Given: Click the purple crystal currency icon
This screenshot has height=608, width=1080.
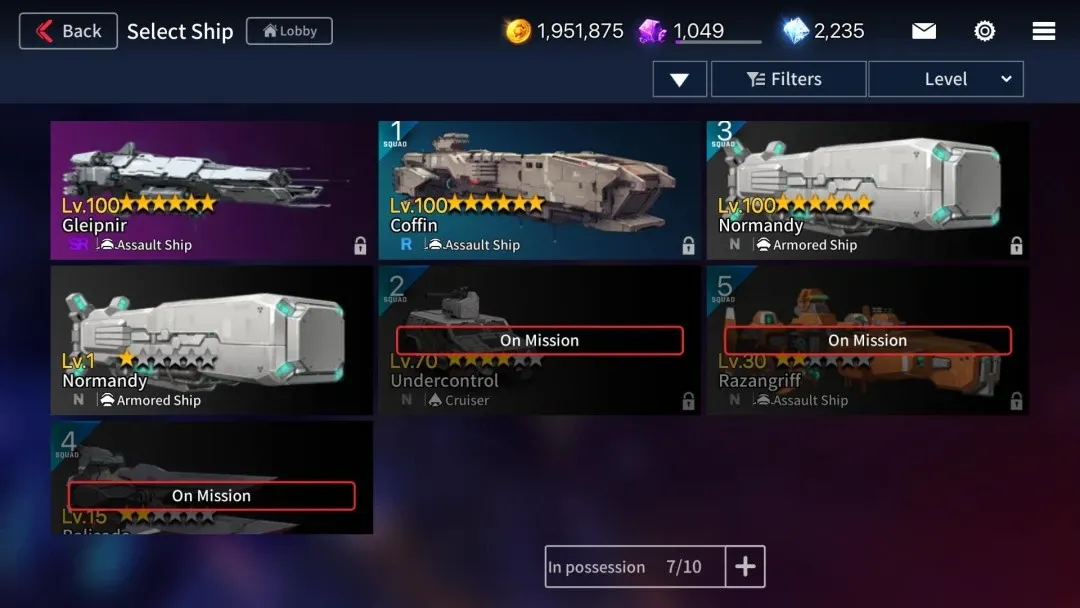Looking at the screenshot, I should [x=652, y=31].
